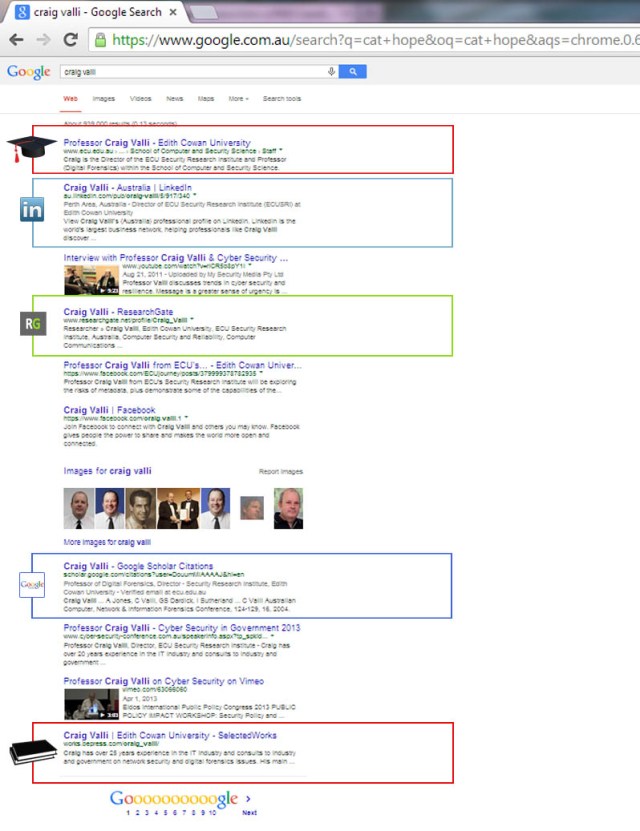Open Professor Craig Valli - Cyber Security in Government 2013
The width and height of the screenshot is (640, 831).
point(182,627)
